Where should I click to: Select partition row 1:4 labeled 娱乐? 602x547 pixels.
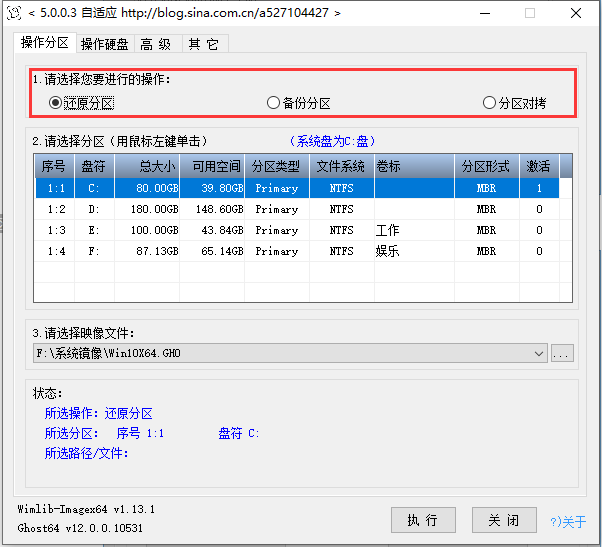coord(300,251)
